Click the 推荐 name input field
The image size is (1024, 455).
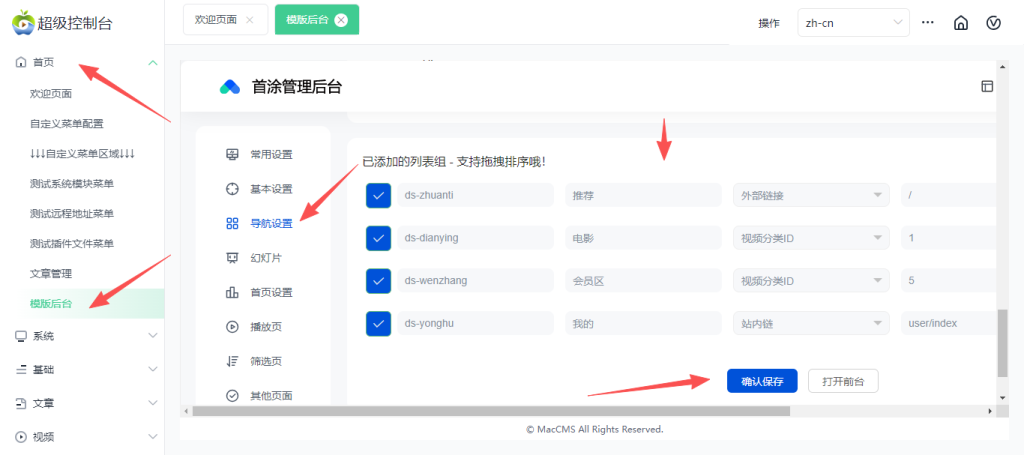click(x=643, y=195)
